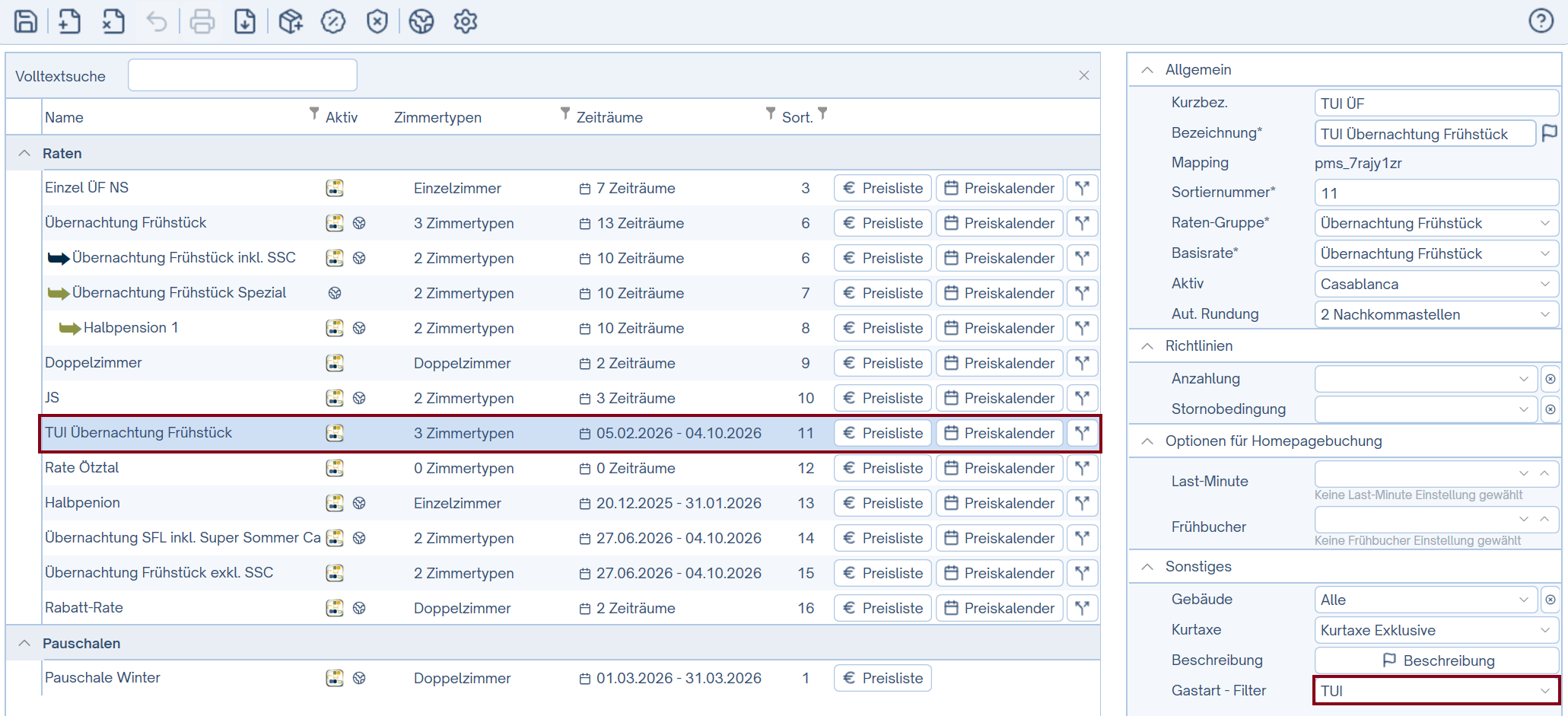1568x716 pixels.
Task: Open the Aut. Rundung dropdown
Action: pos(1436,314)
